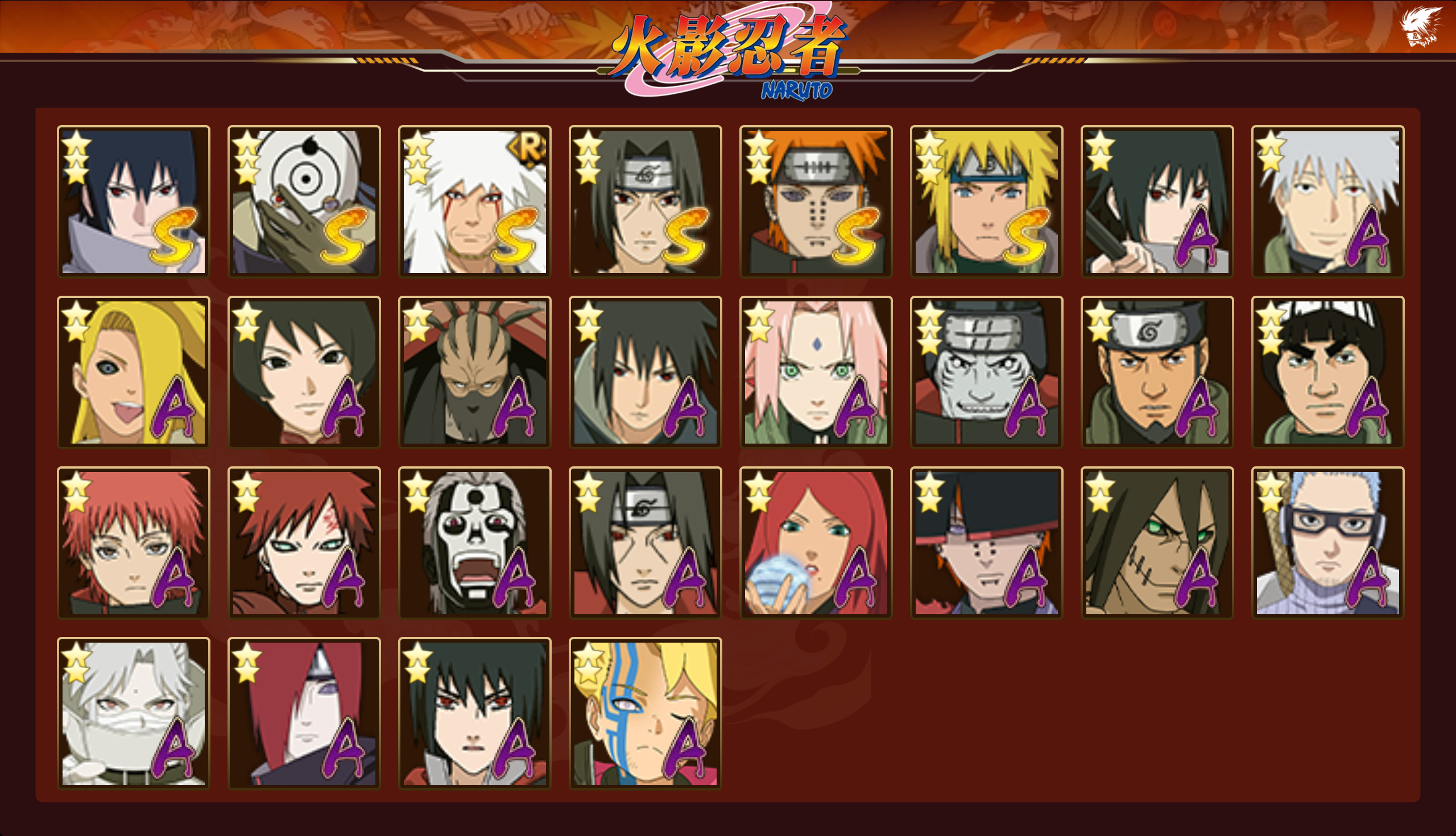Image resolution: width=1456 pixels, height=836 pixels.
Task: Choose the masked white-haired ninja card
Action: (134, 713)
